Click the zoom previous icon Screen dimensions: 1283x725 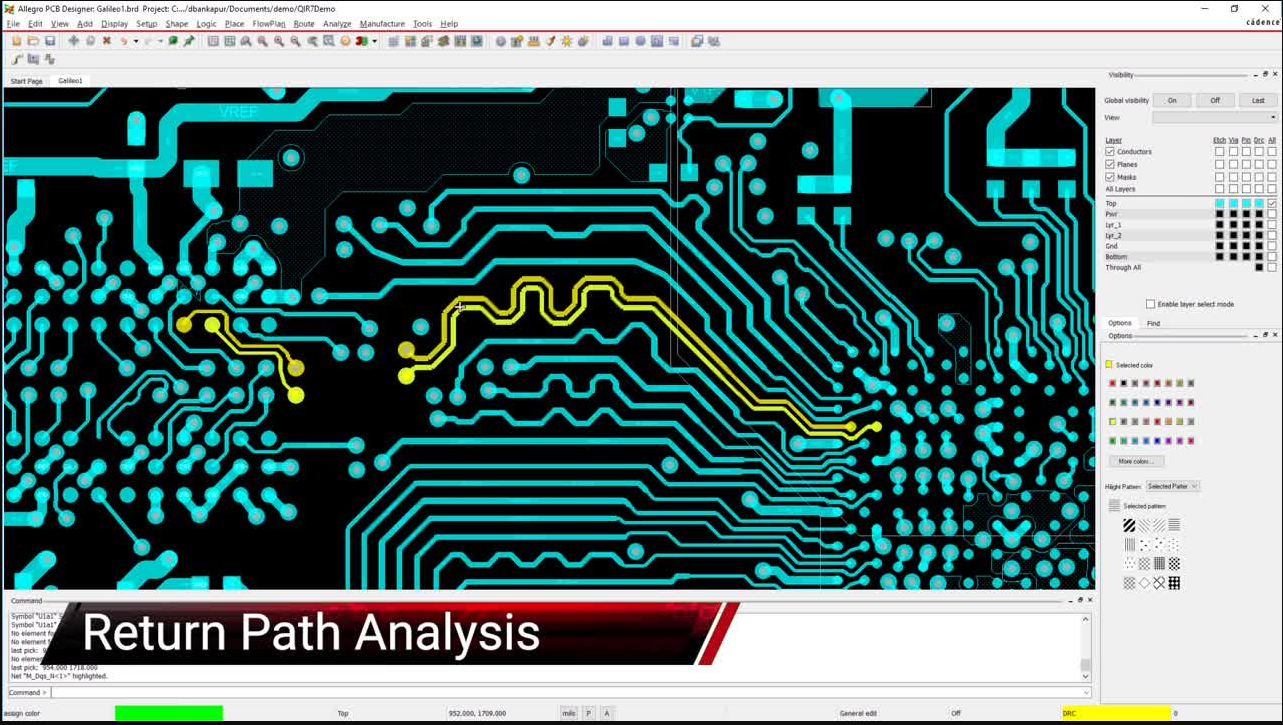point(312,41)
